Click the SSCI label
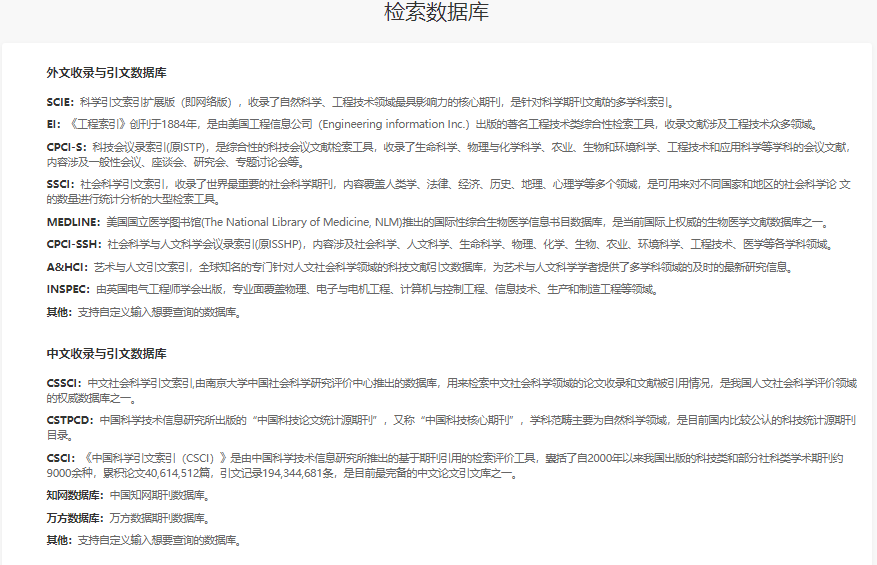This screenshot has width=877, height=565. click(x=60, y=184)
